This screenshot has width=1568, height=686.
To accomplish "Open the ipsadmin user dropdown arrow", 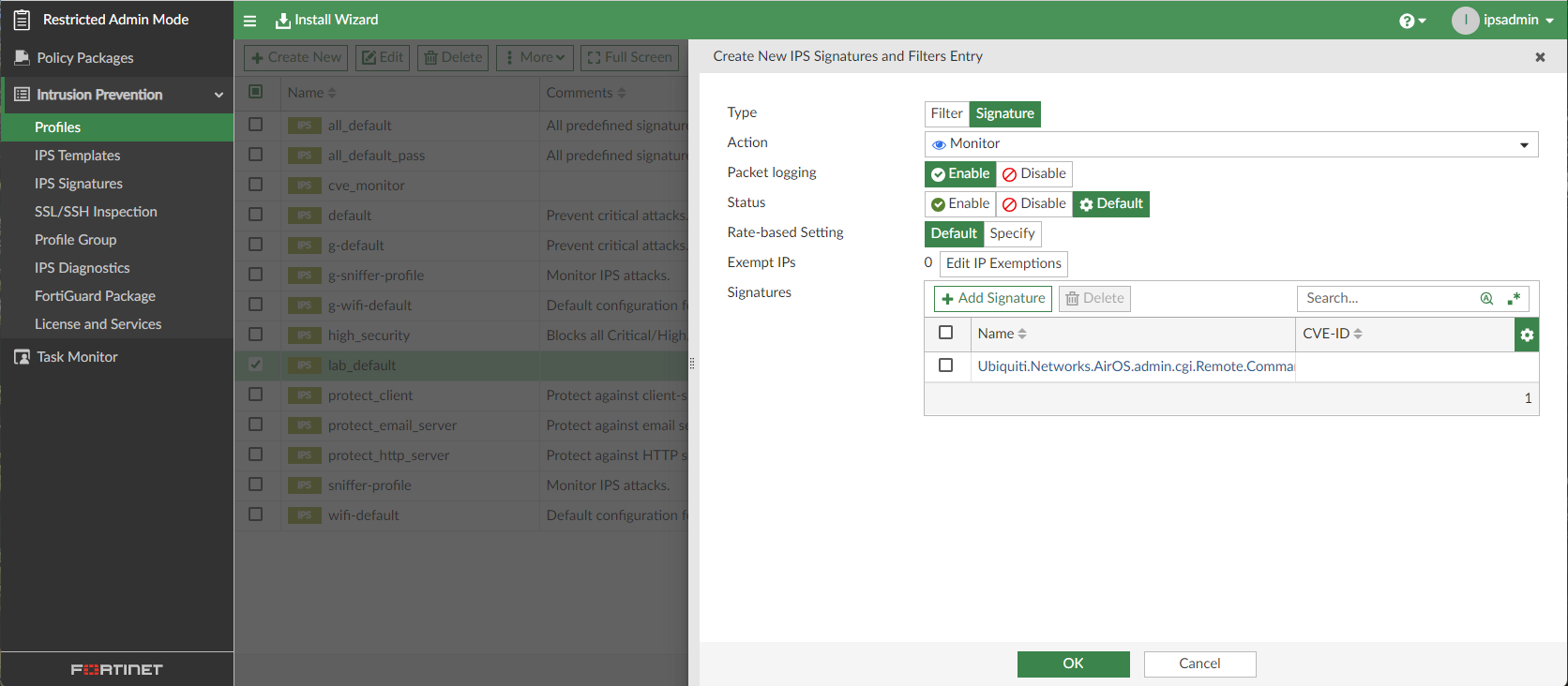I will click(x=1549, y=21).
